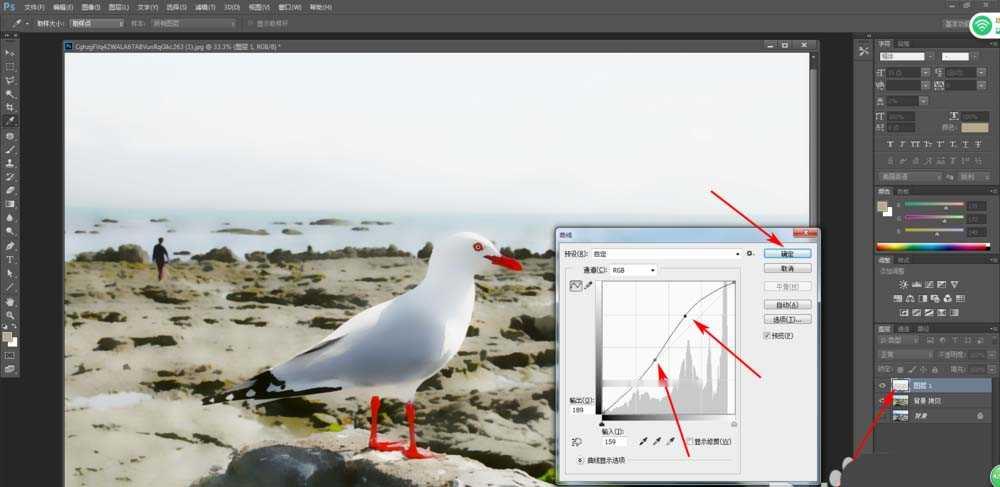The image size is (1000, 487).
Task: Open the Curves preset dropdown
Action: pyautogui.click(x=667, y=254)
